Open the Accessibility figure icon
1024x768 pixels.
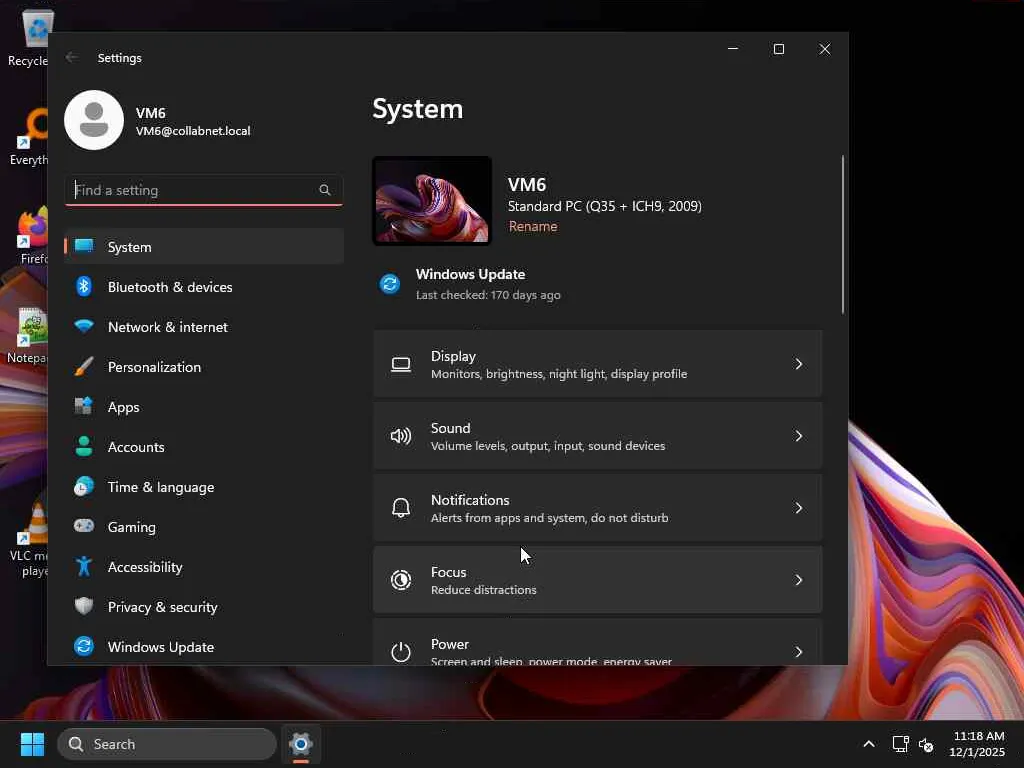click(x=84, y=567)
